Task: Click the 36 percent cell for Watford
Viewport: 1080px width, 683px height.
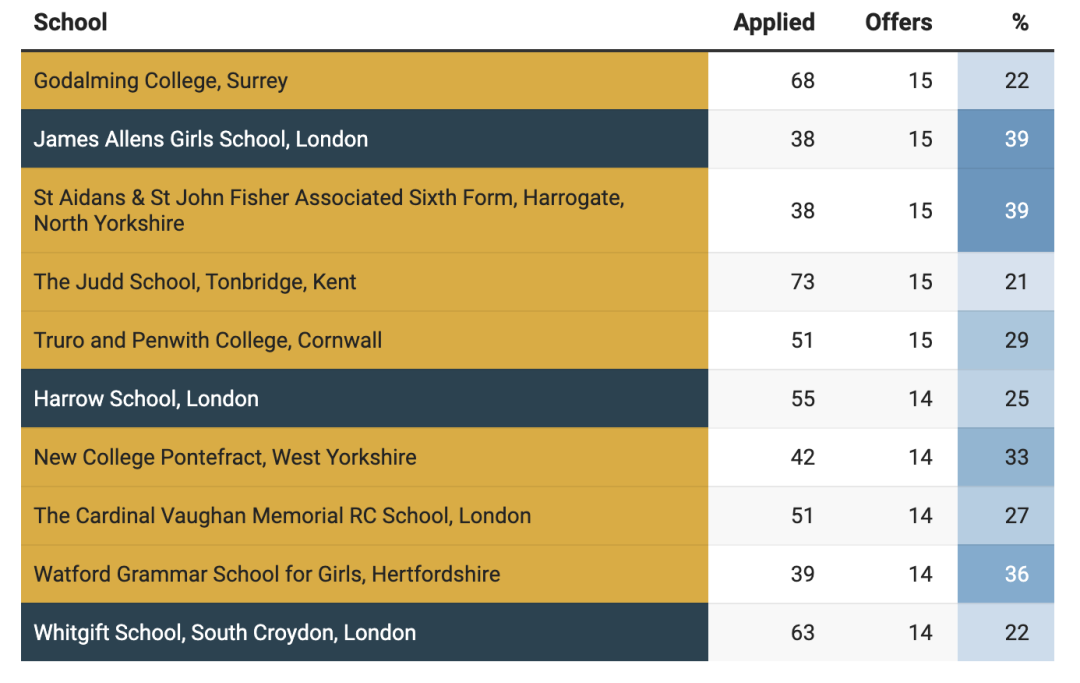Action: pyautogui.click(x=1006, y=574)
